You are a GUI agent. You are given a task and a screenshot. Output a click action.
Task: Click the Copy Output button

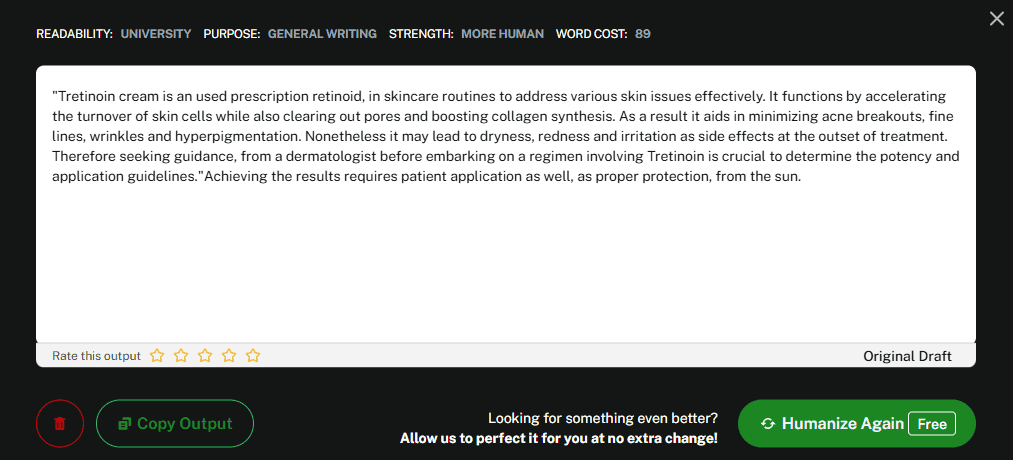(175, 424)
